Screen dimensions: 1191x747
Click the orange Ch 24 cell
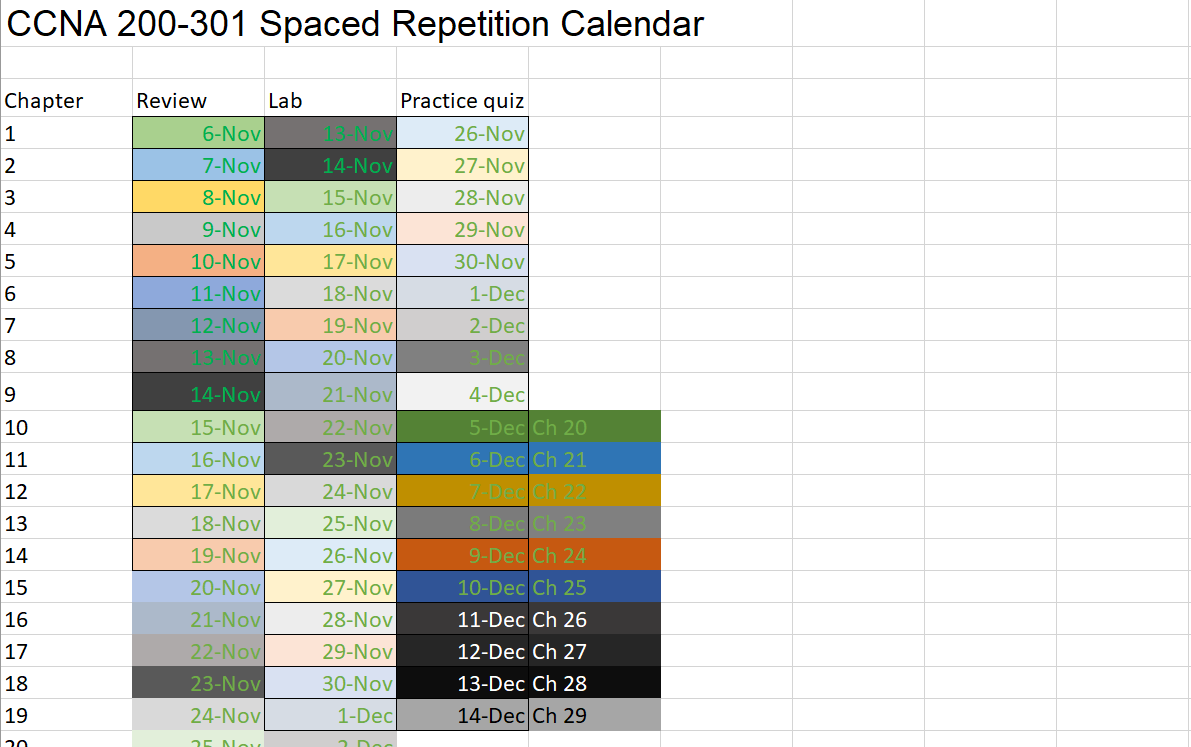click(x=594, y=555)
